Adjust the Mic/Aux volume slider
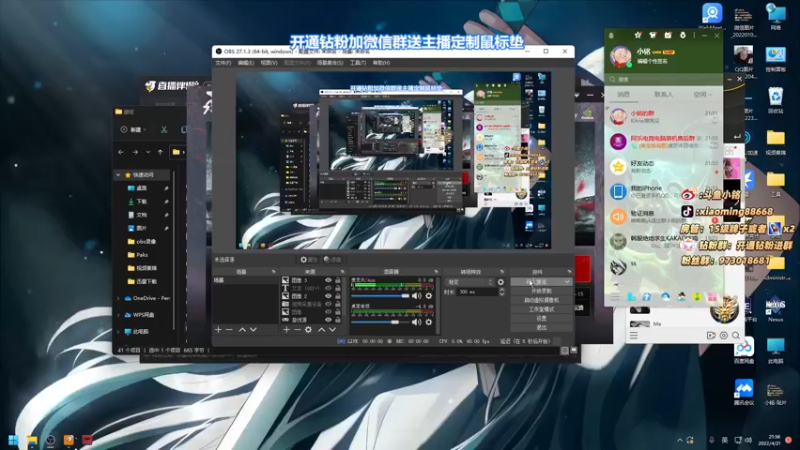Viewport: 800px width, 450px height. coord(381,296)
